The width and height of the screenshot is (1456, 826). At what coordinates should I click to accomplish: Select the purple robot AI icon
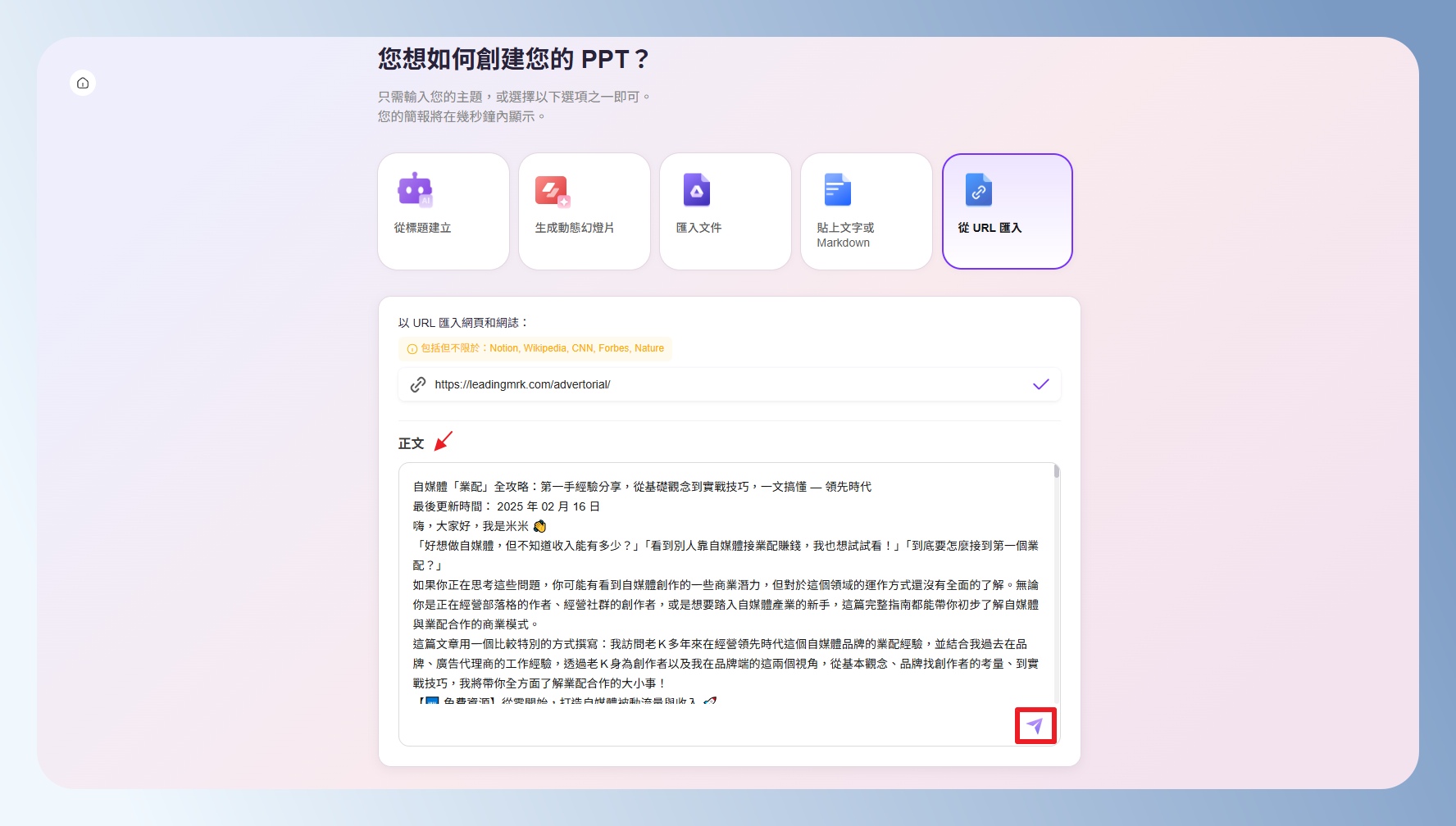pos(415,189)
